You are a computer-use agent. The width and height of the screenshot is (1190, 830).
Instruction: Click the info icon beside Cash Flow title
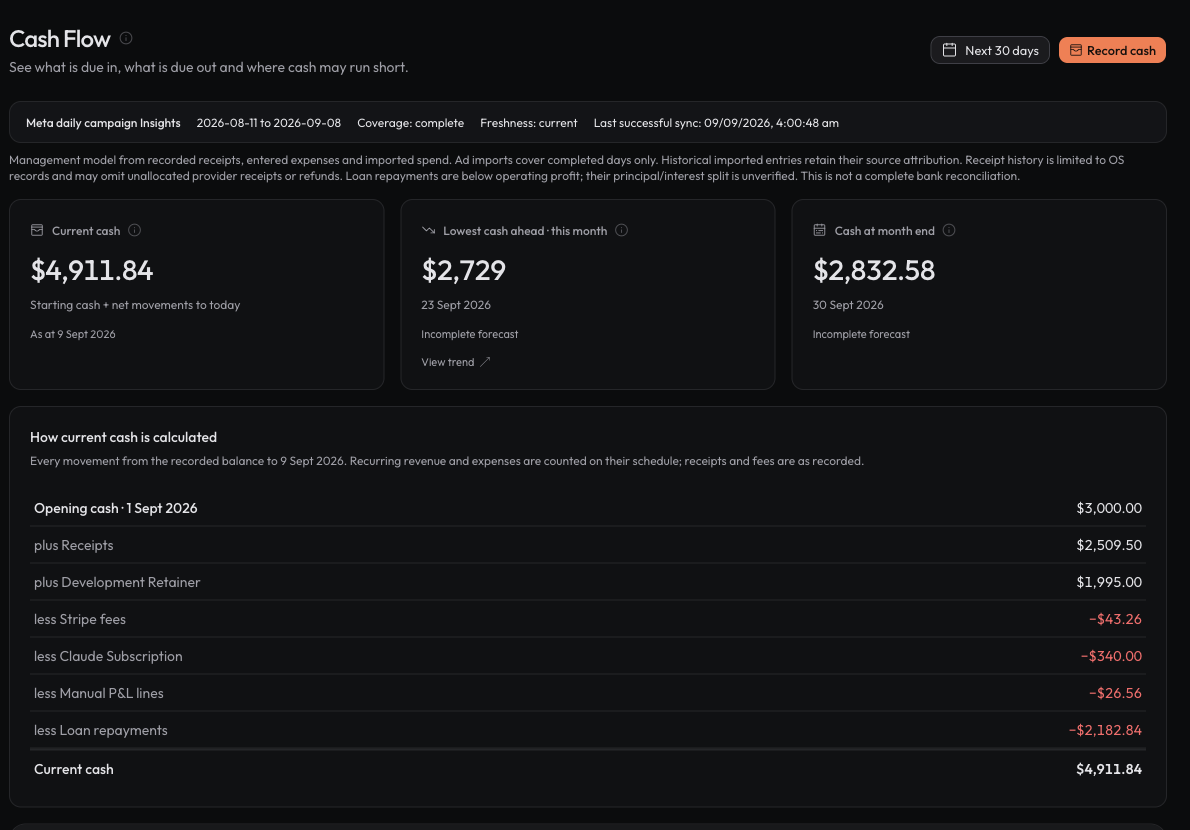126,38
